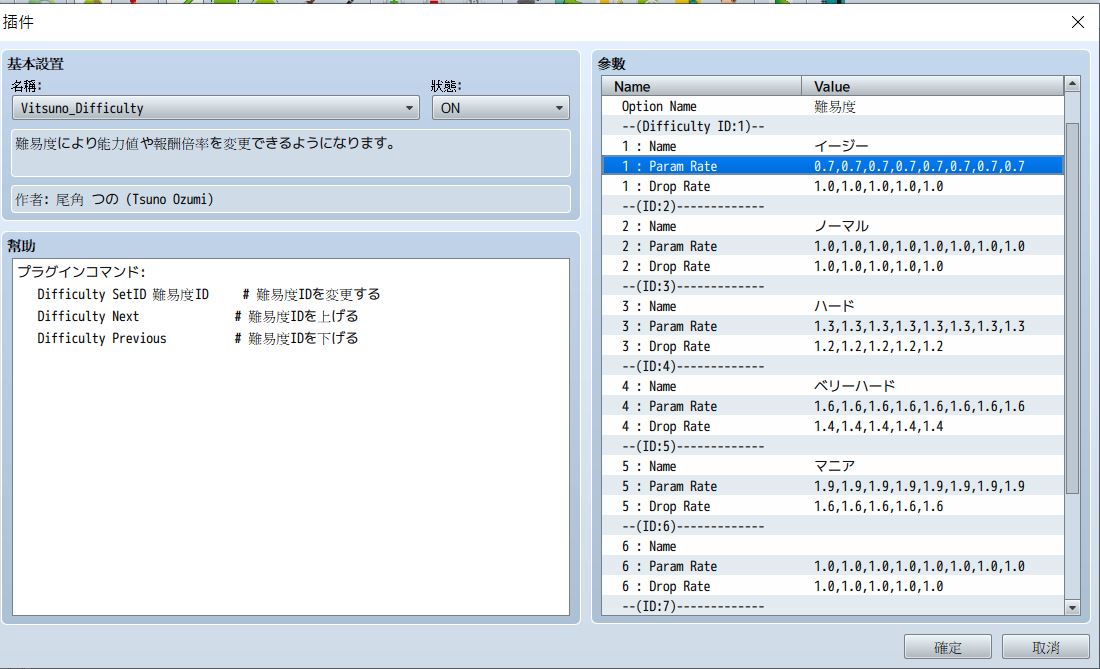Select the '1 : Param Rate' row
1100x669 pixels.
point(833,166)
